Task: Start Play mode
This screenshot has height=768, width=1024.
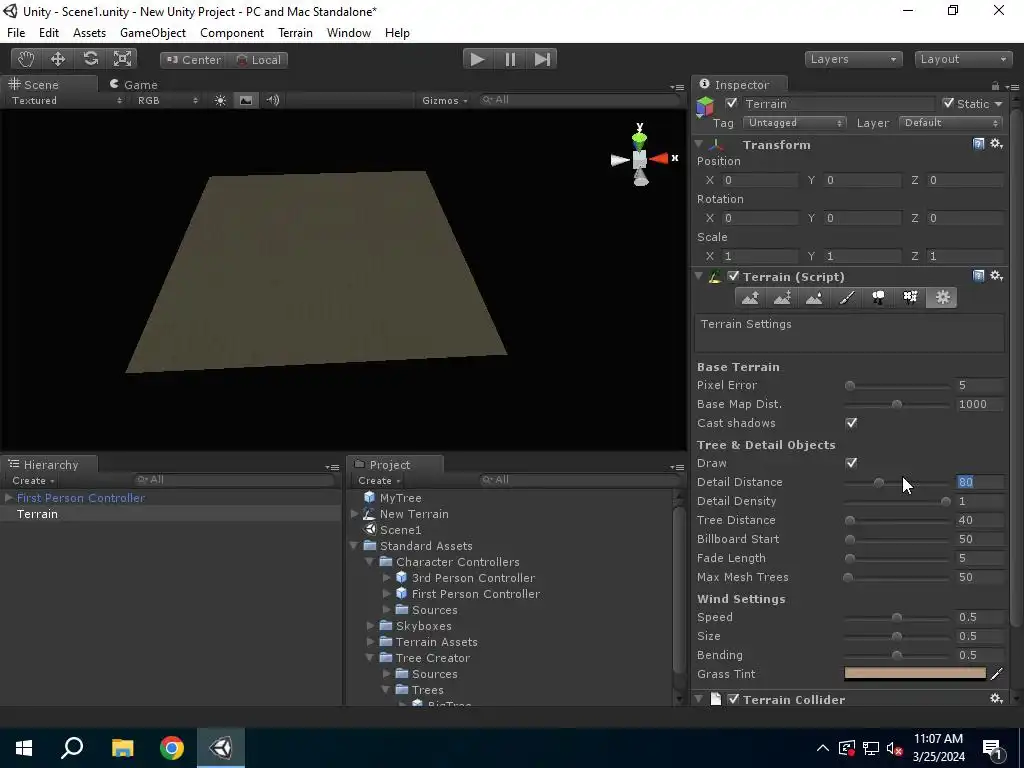Action: (x=477, y=59)
